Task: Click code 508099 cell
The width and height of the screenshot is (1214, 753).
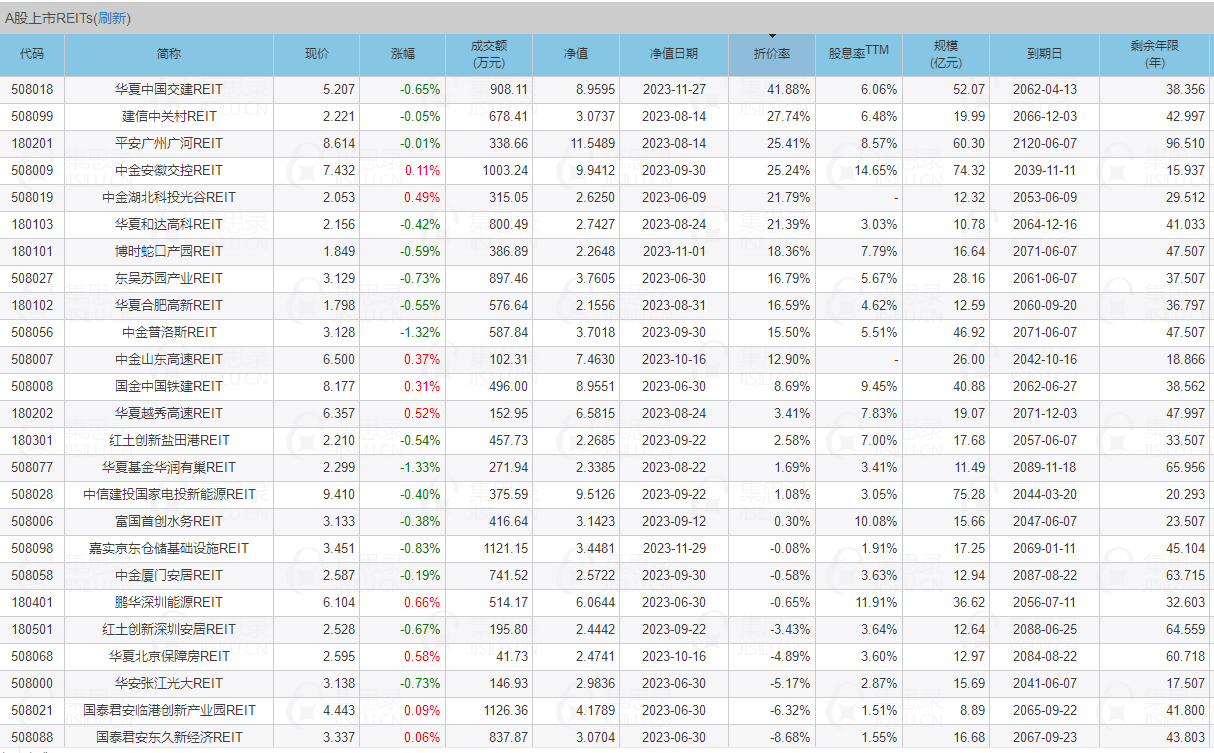Action: tap(32, 116)
